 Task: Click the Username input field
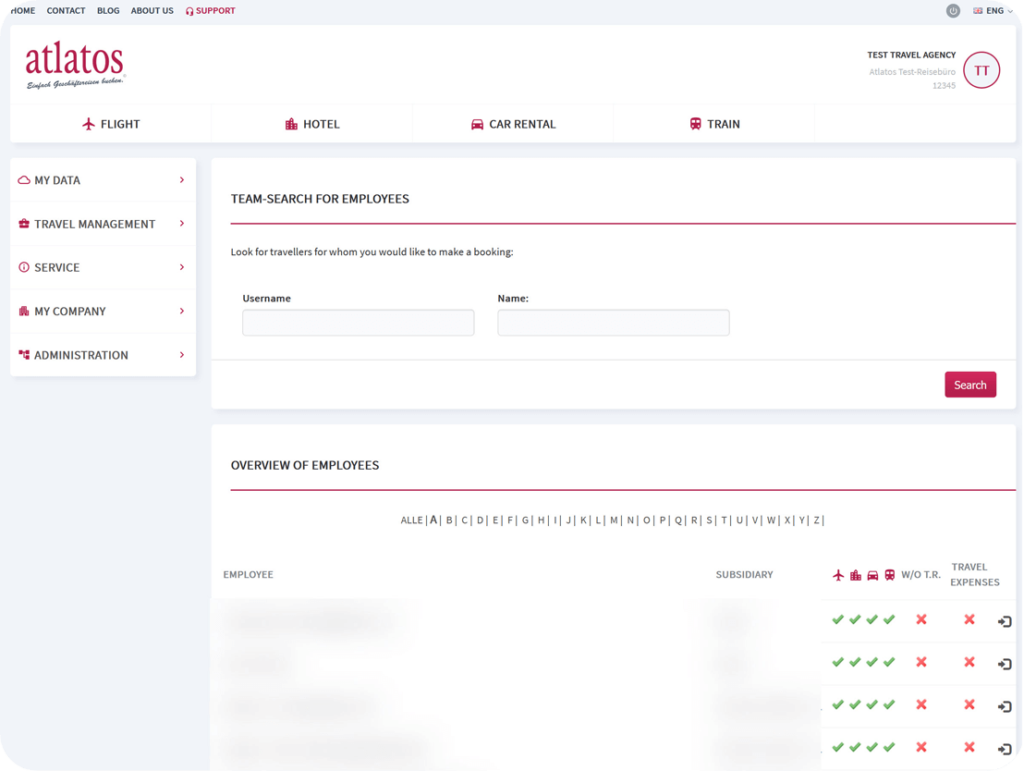coord(358,323)
